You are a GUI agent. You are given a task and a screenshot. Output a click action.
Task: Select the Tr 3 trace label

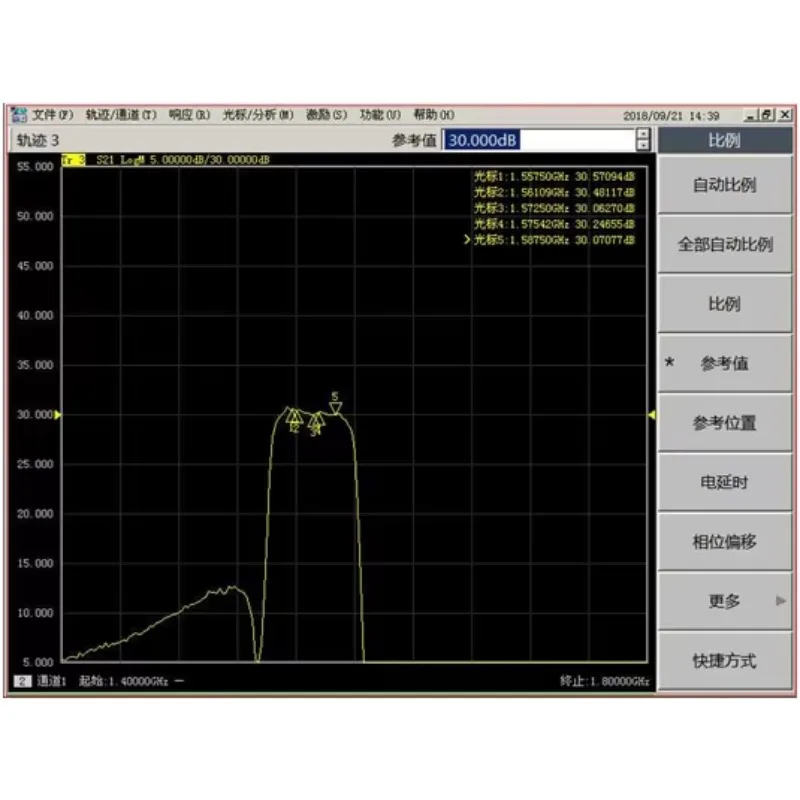[x=73, y=160]
